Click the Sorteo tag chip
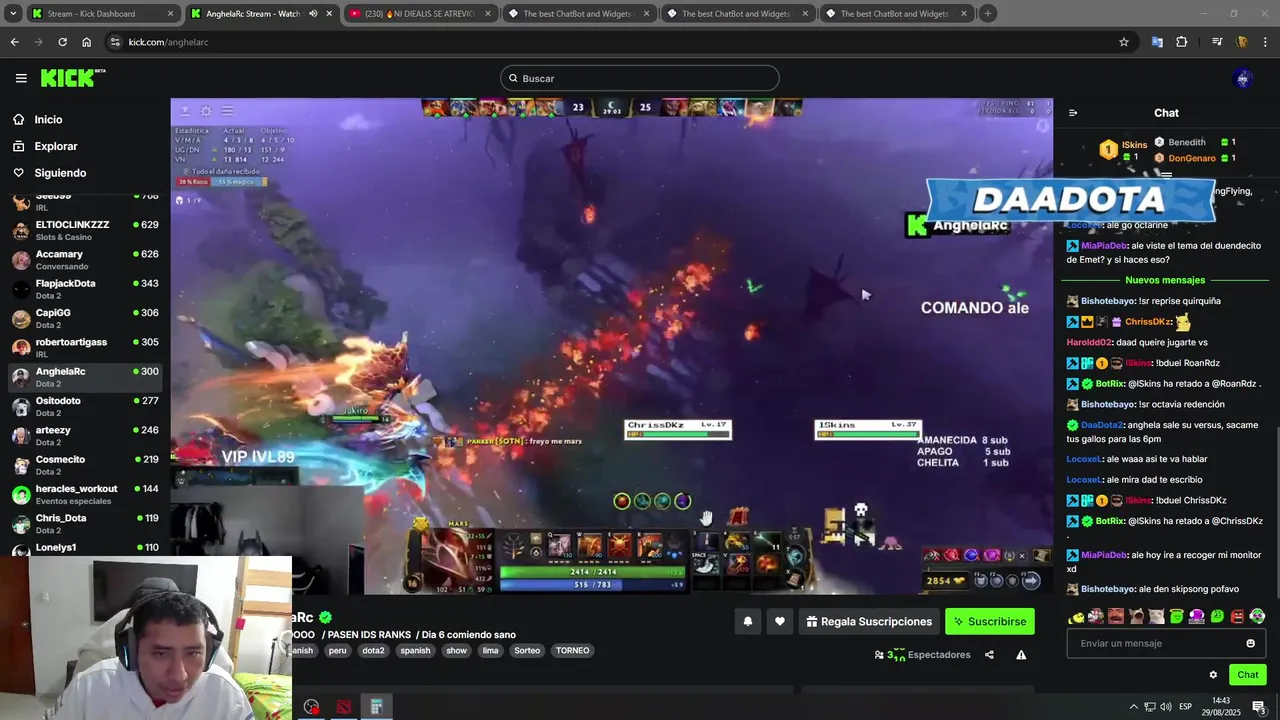 [x=527, y=650]
